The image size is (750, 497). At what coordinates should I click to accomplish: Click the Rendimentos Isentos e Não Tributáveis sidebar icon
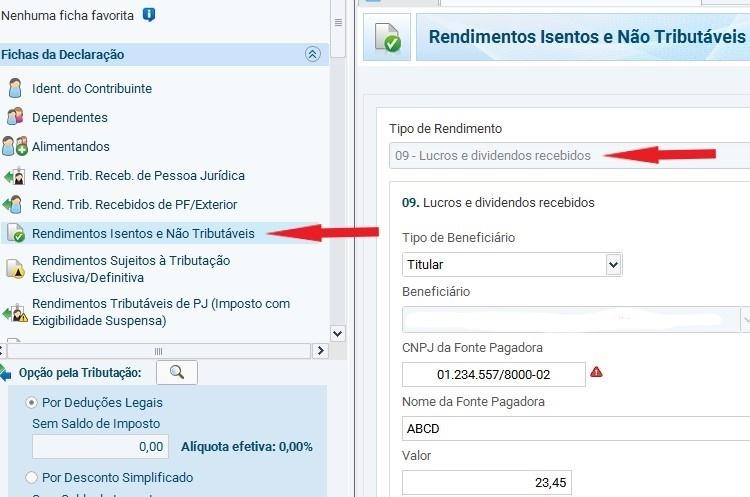(16, 233)
